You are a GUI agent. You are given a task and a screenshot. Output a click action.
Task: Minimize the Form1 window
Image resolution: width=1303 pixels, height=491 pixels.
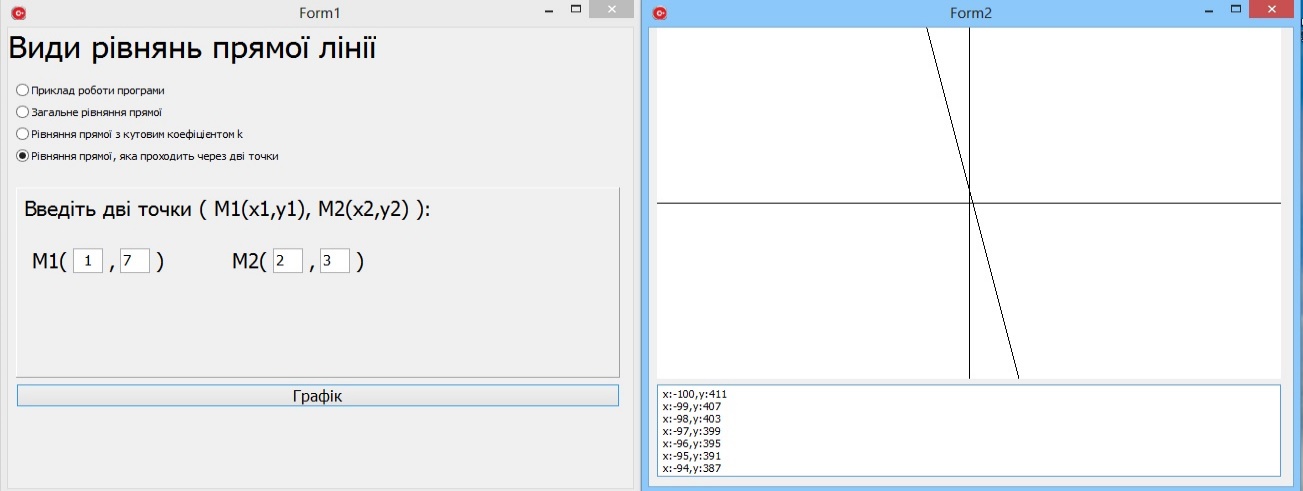[549, 11]
